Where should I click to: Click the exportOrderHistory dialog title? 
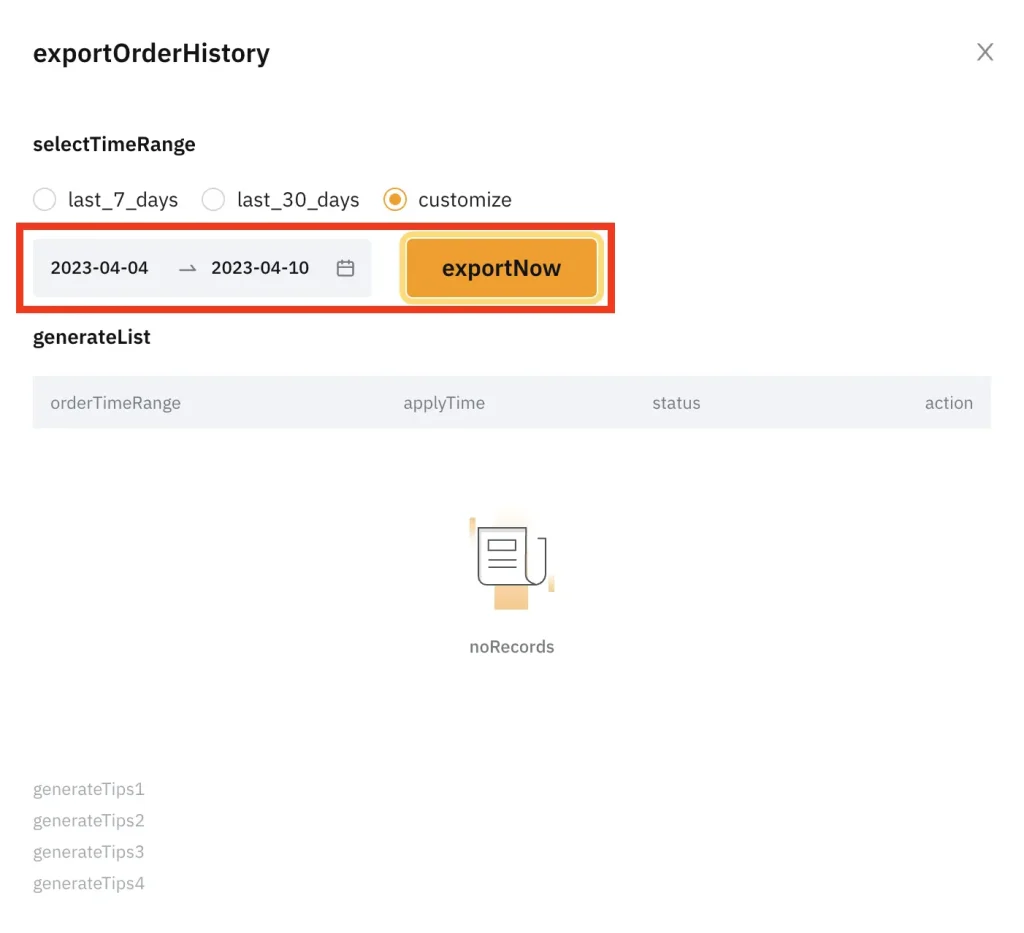point(151,53)
